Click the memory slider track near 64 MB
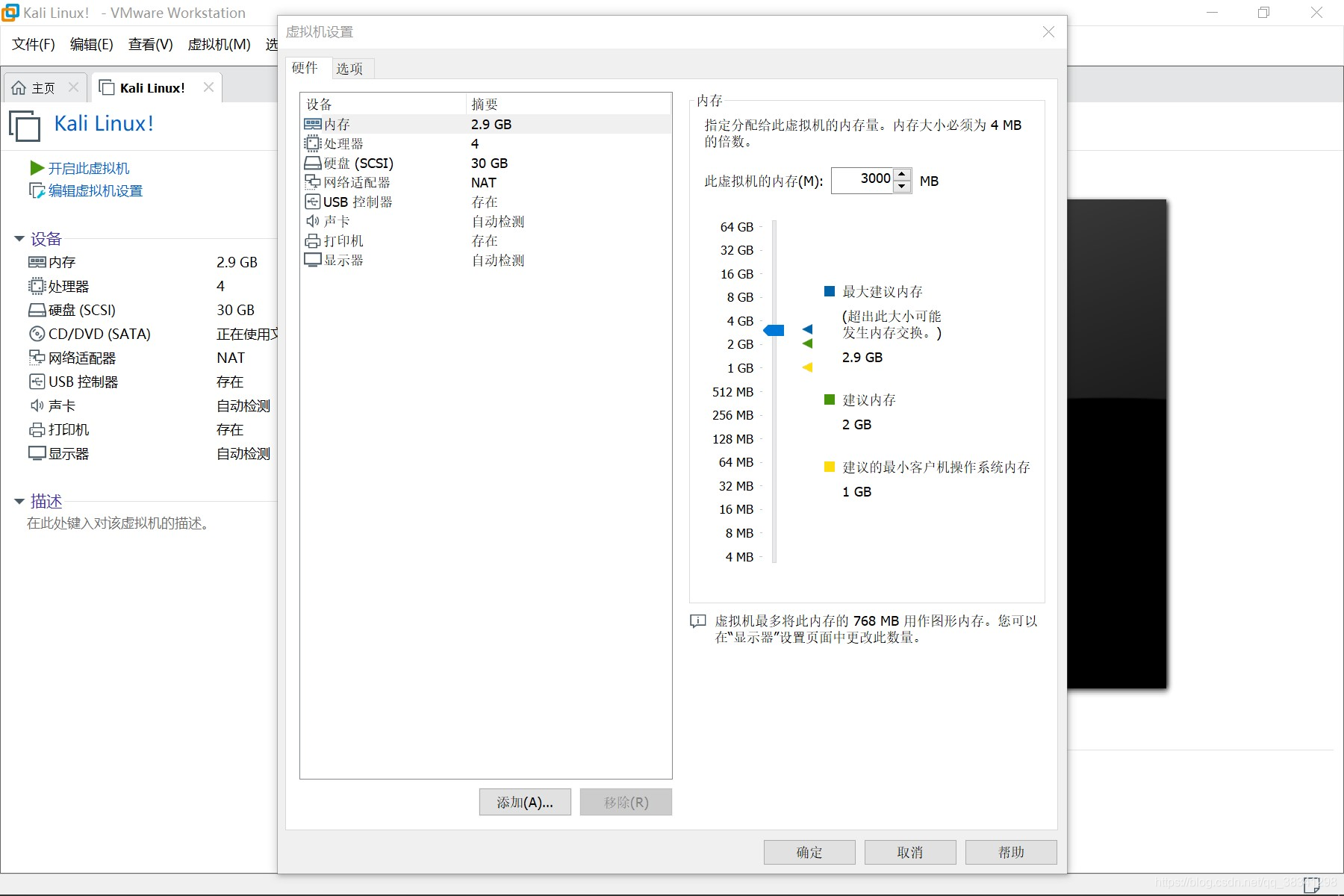The height and width of the screenshot is (896, 1344). pos(774,462)
